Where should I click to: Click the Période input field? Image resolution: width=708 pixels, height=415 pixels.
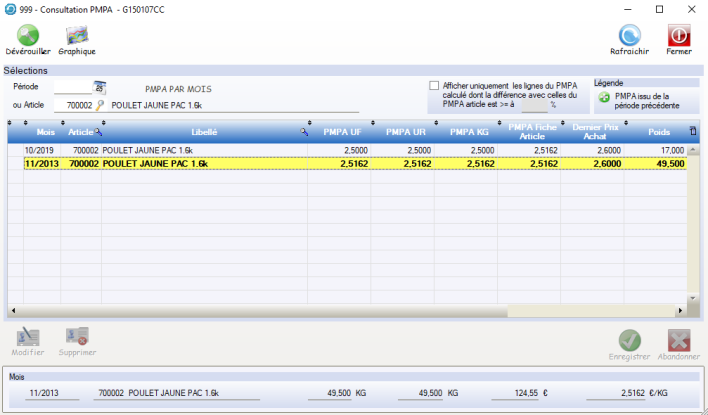(72, 87)
